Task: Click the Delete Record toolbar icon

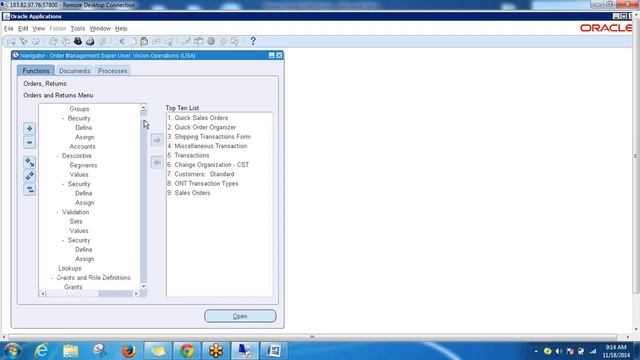Action: [x=168, y=41]
